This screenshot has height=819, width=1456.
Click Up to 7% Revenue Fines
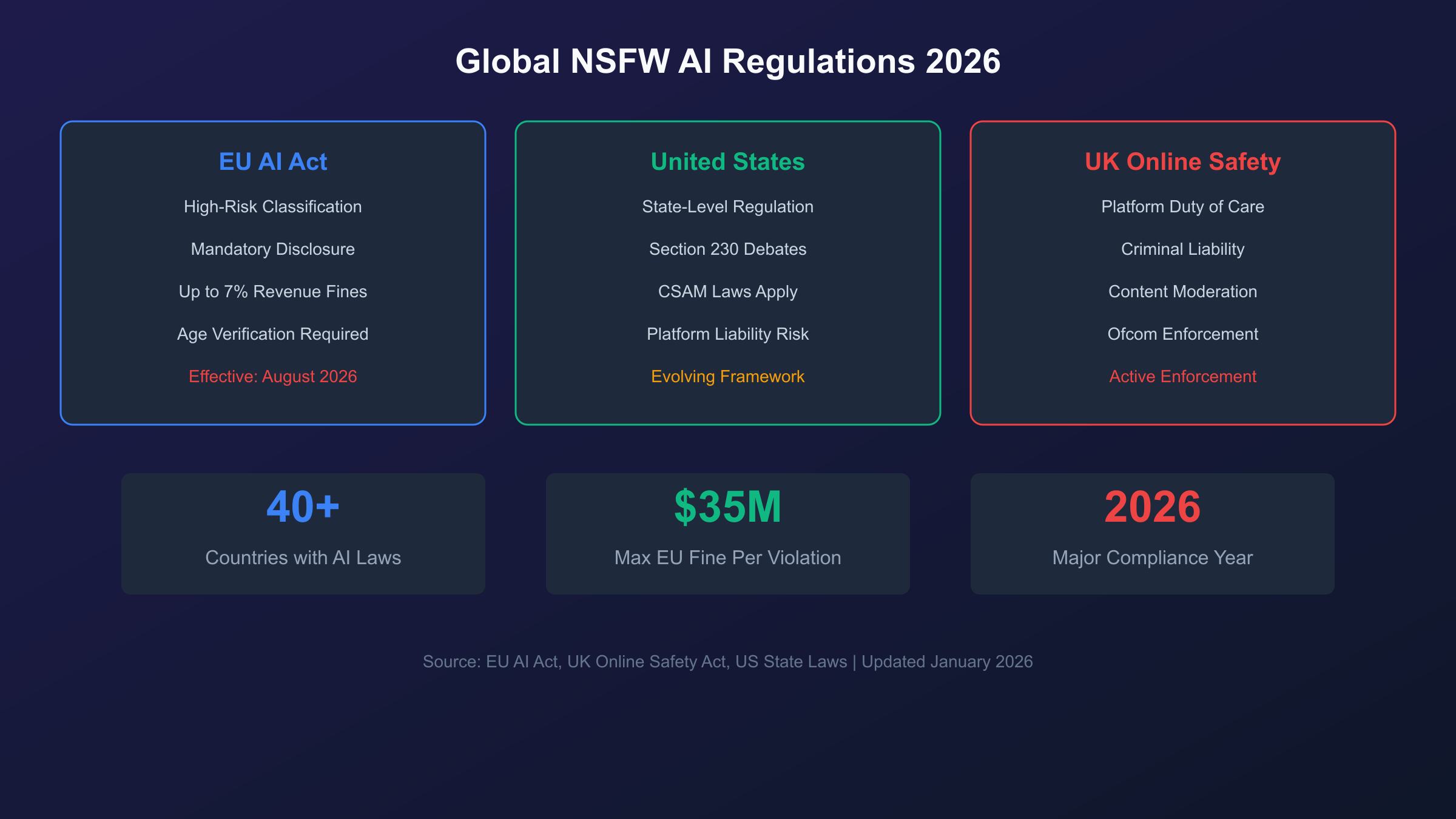pos(272,292)
